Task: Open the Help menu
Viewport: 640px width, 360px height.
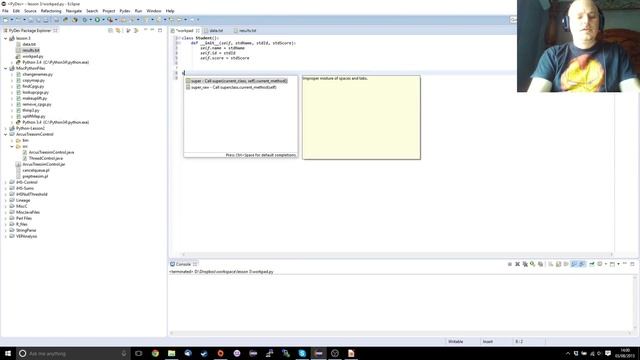Action: coord(170,11)
